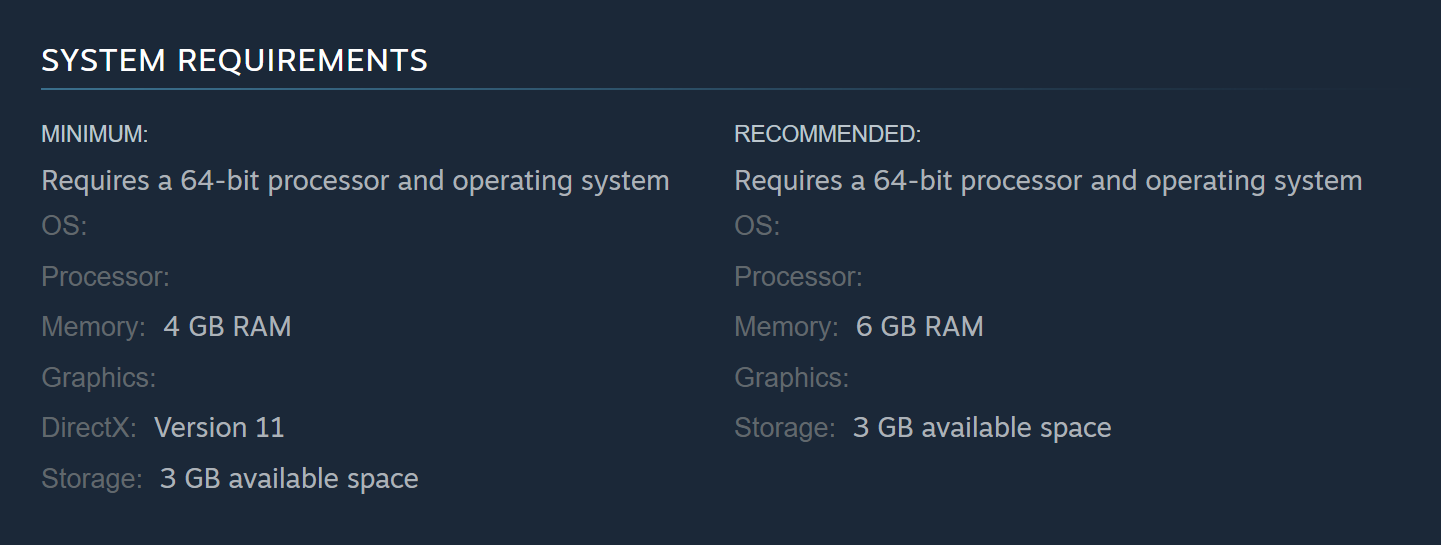Click the 4 GB RAM value

pyautogui.click(x=227, y=327)
